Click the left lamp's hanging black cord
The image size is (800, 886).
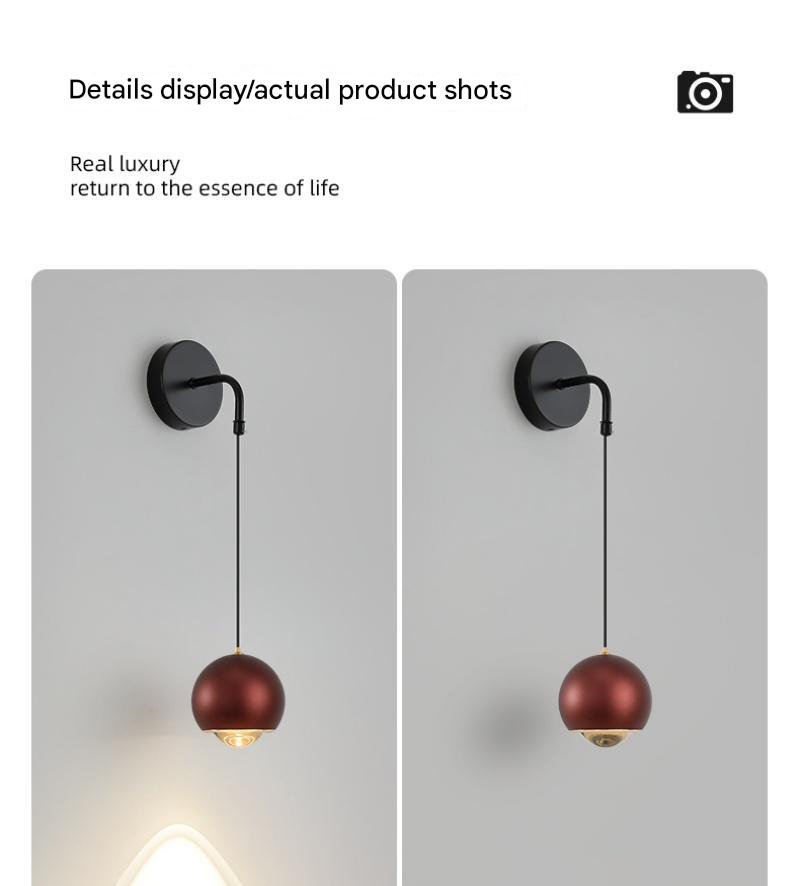point(238,541)
